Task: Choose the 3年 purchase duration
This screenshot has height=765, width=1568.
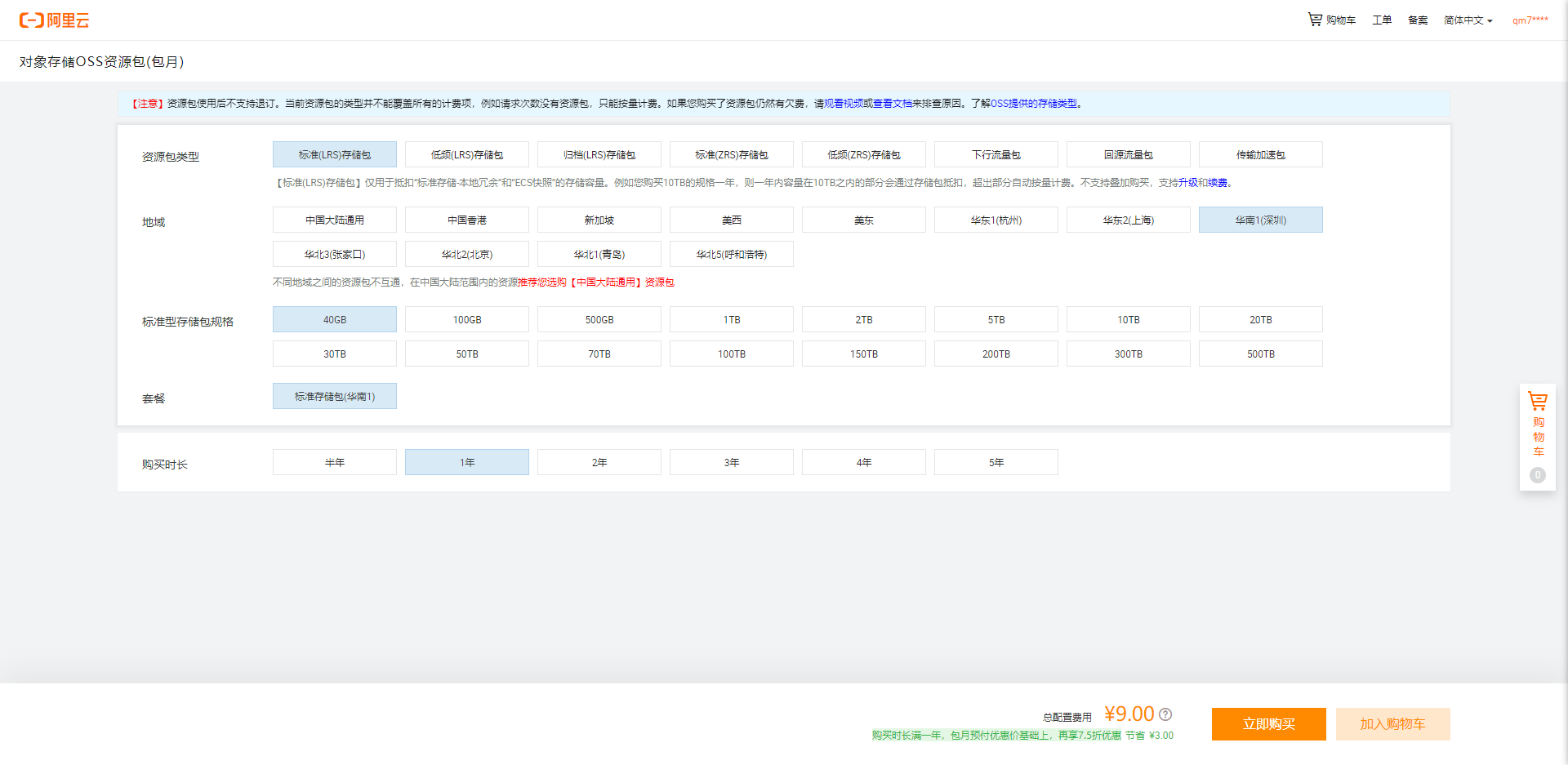Action: pyautogui.click(x=732, y=462)
